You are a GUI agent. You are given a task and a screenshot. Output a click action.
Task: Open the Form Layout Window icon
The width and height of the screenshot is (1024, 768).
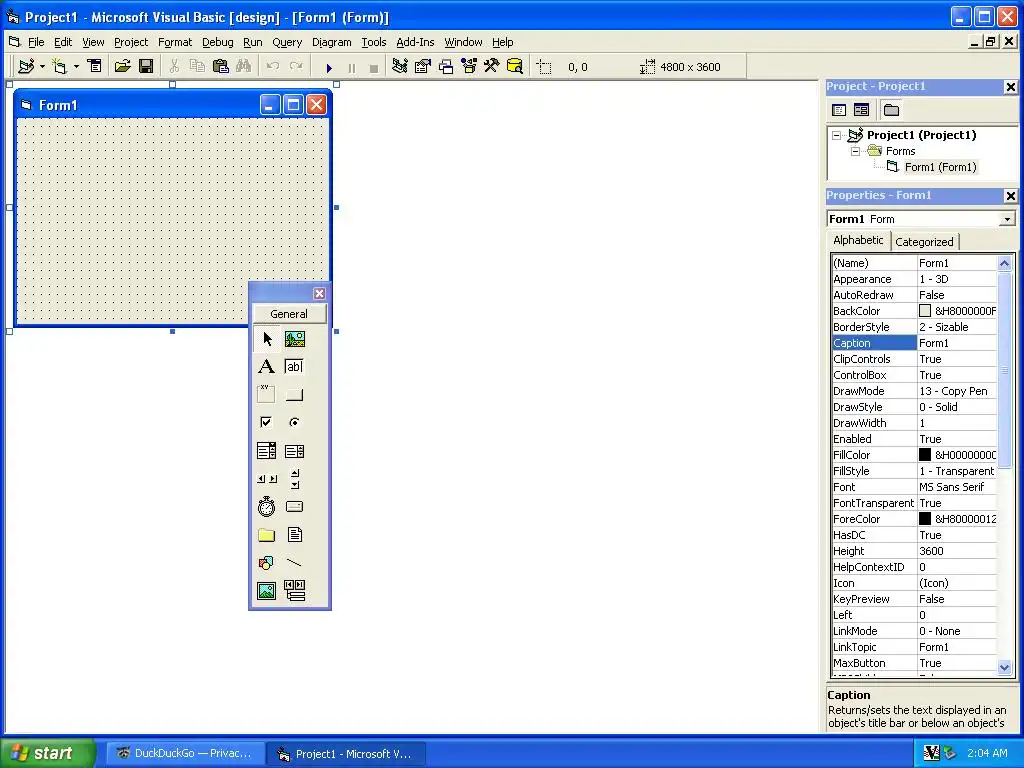click(x=446, y=66)
